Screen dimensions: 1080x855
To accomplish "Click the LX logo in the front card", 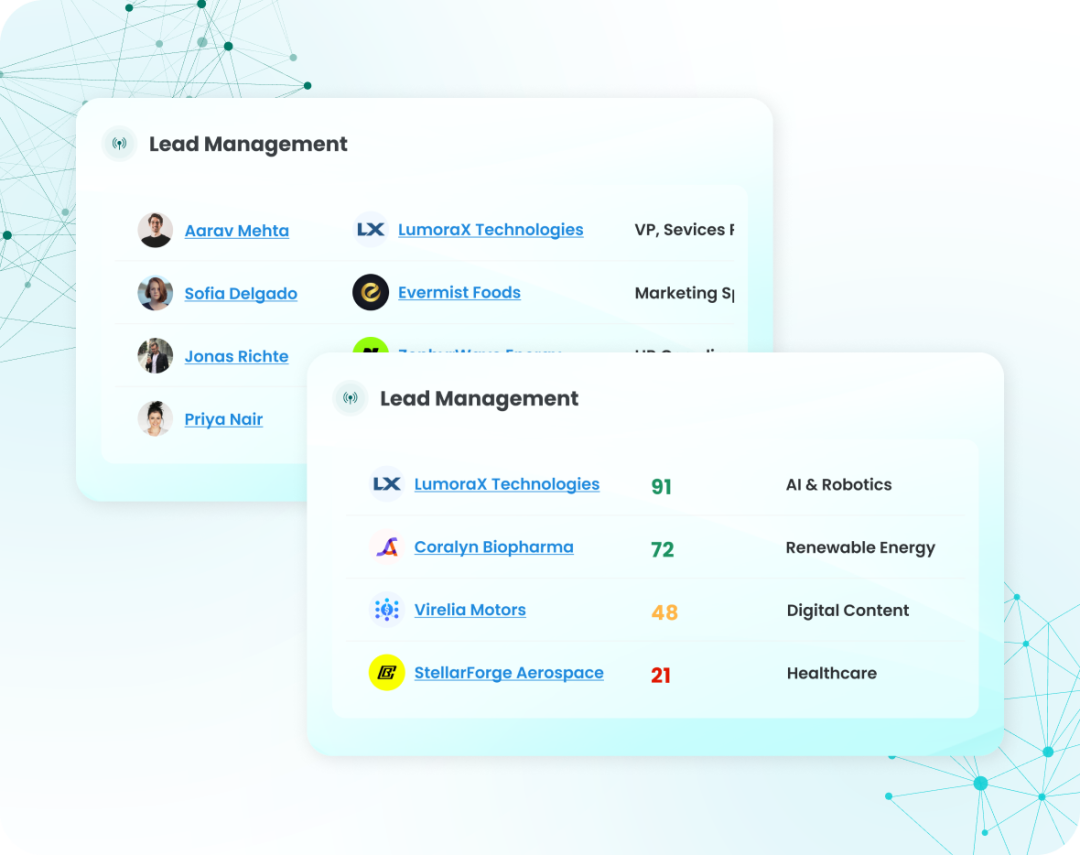I will [386, 484].
